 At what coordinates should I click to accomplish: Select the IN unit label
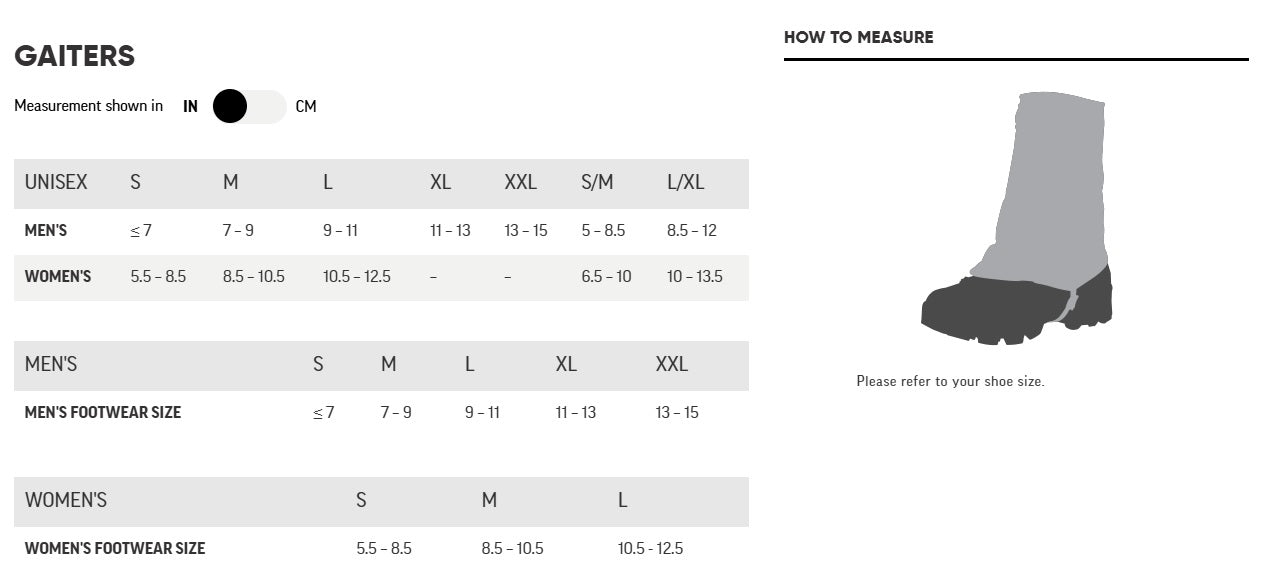190,106
